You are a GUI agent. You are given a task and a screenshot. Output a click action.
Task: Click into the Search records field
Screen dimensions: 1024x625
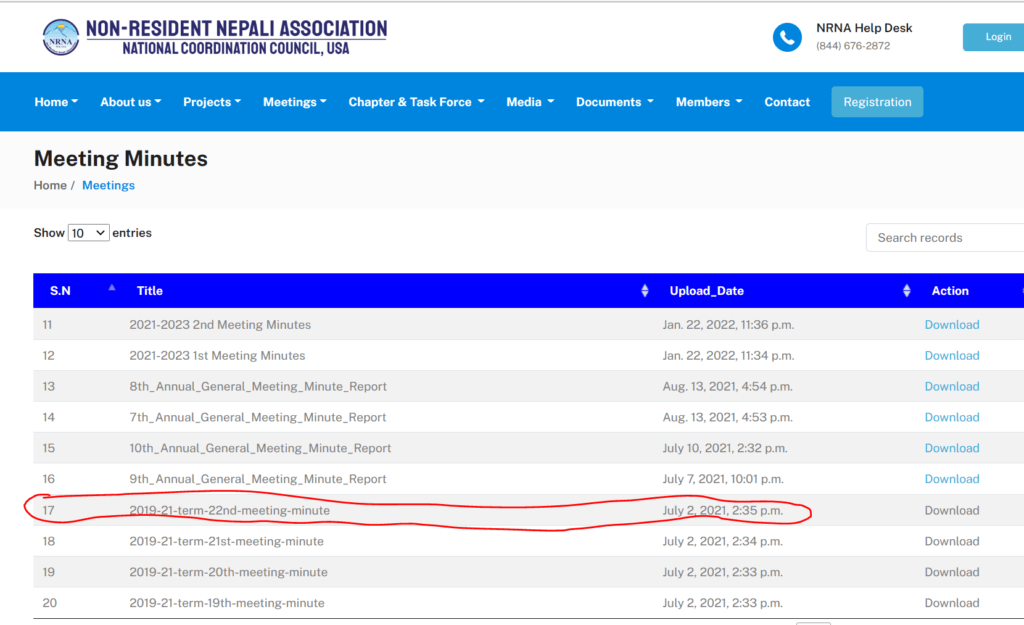click(x=944, y=238)
